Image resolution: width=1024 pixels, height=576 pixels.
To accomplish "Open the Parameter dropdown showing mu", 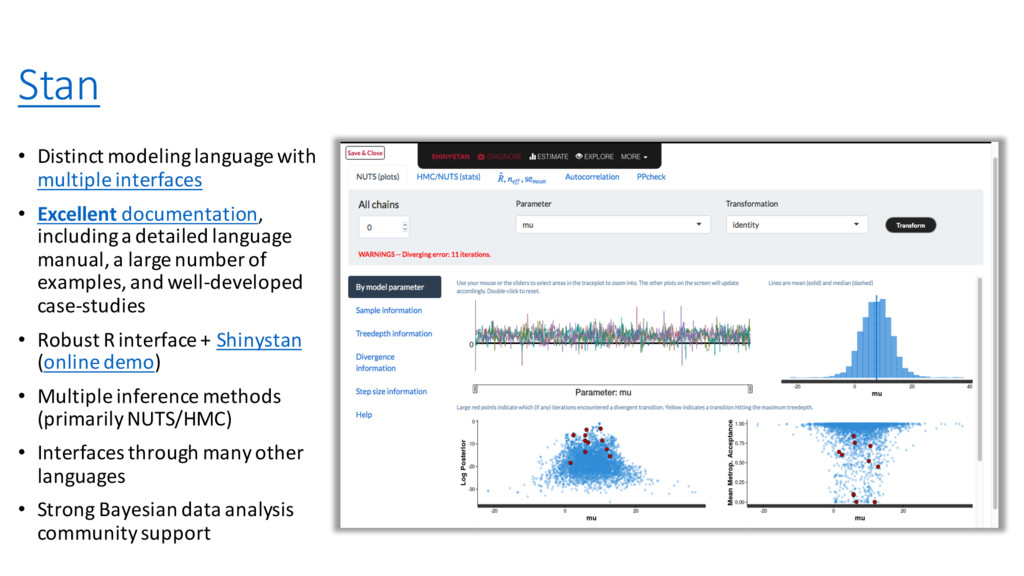I will [x=613, y=225].
